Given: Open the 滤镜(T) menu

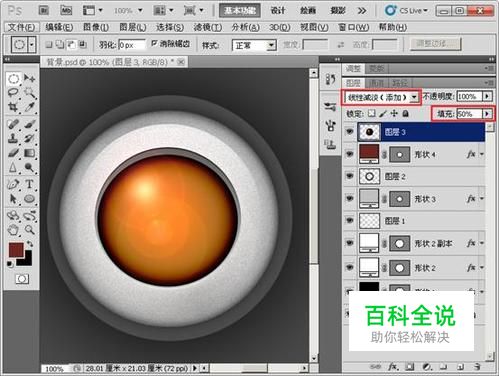Looking at the screenshot, I should tap(208, 27).
